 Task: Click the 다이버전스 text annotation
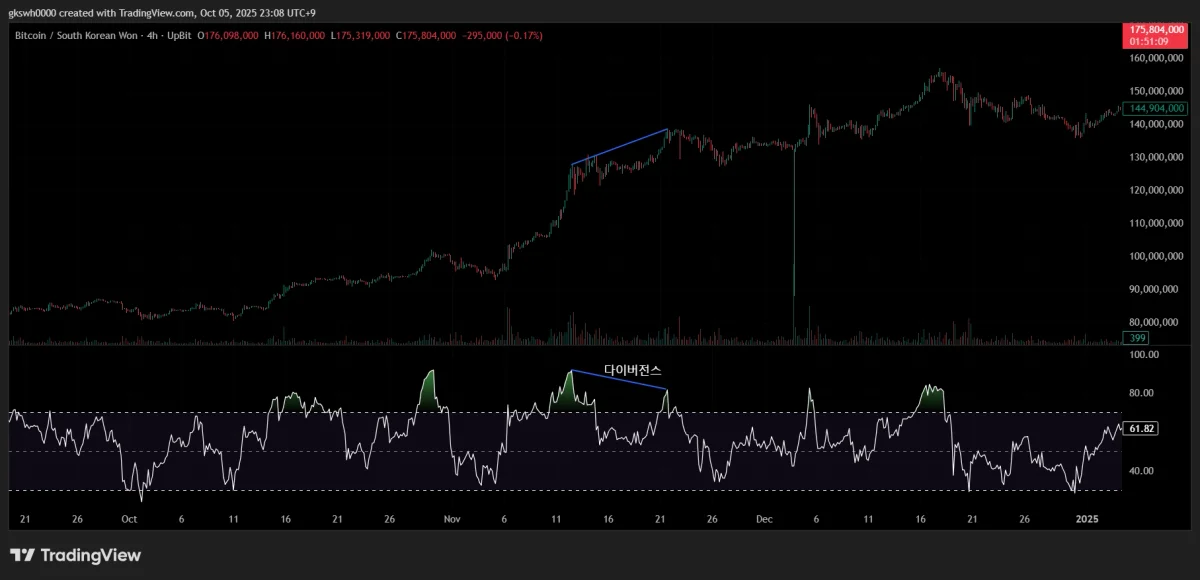point(632,370)
